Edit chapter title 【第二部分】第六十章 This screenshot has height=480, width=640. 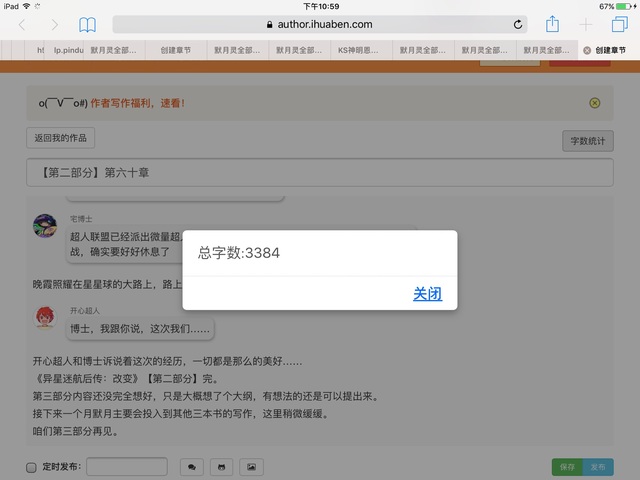point(320,172)
